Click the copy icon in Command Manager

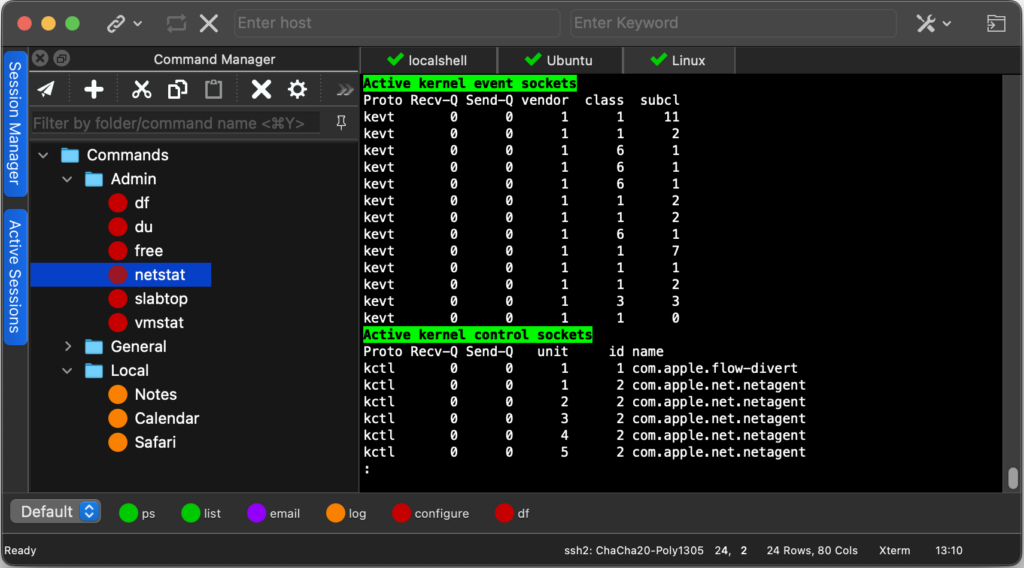pyautogui.click(x=177, y=90)
